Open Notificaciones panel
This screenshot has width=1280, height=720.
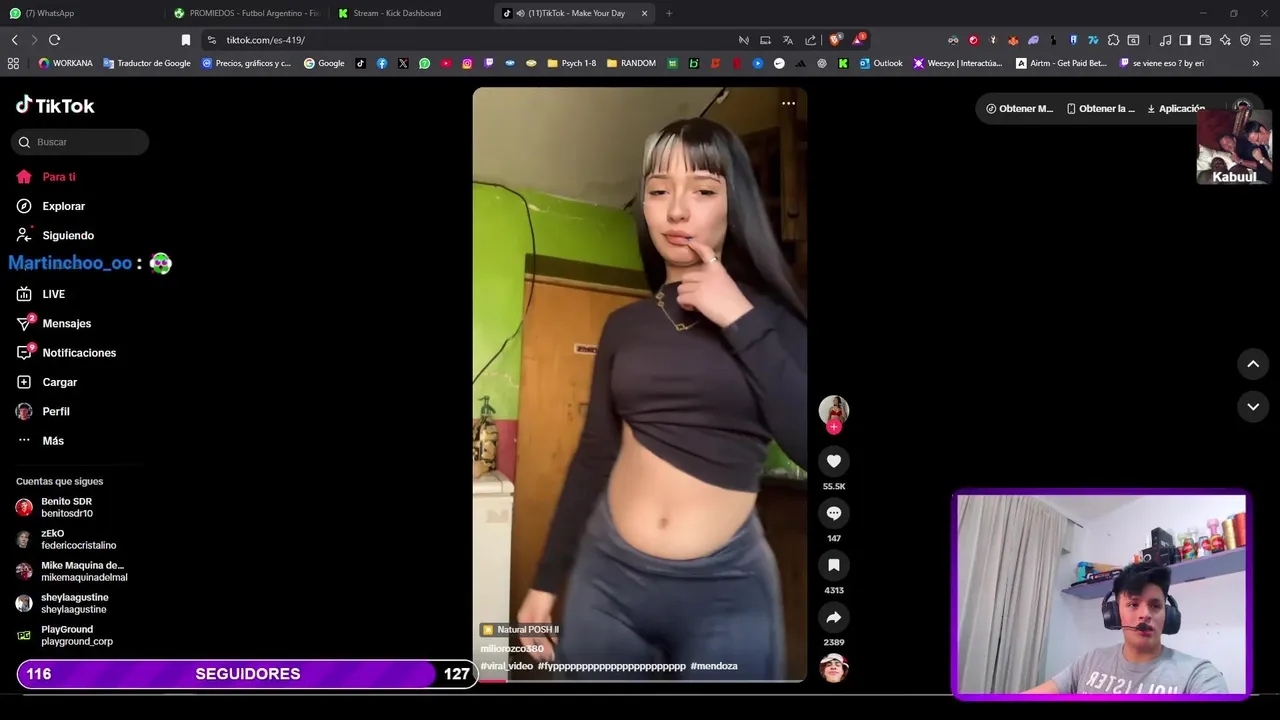[66, 352]
